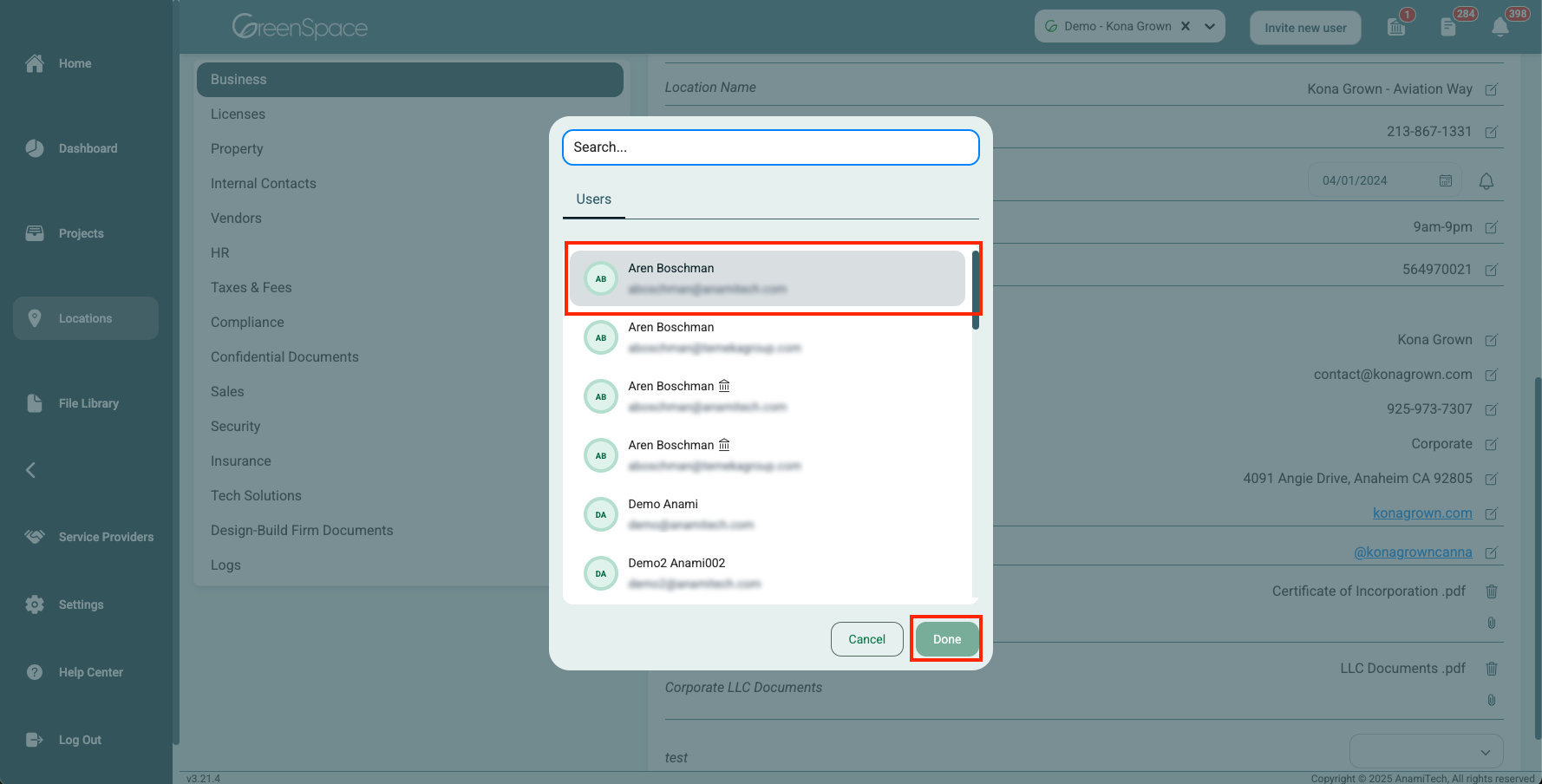Edit the 9am-9pm hours value
1542x784 pixels.
1492,227
